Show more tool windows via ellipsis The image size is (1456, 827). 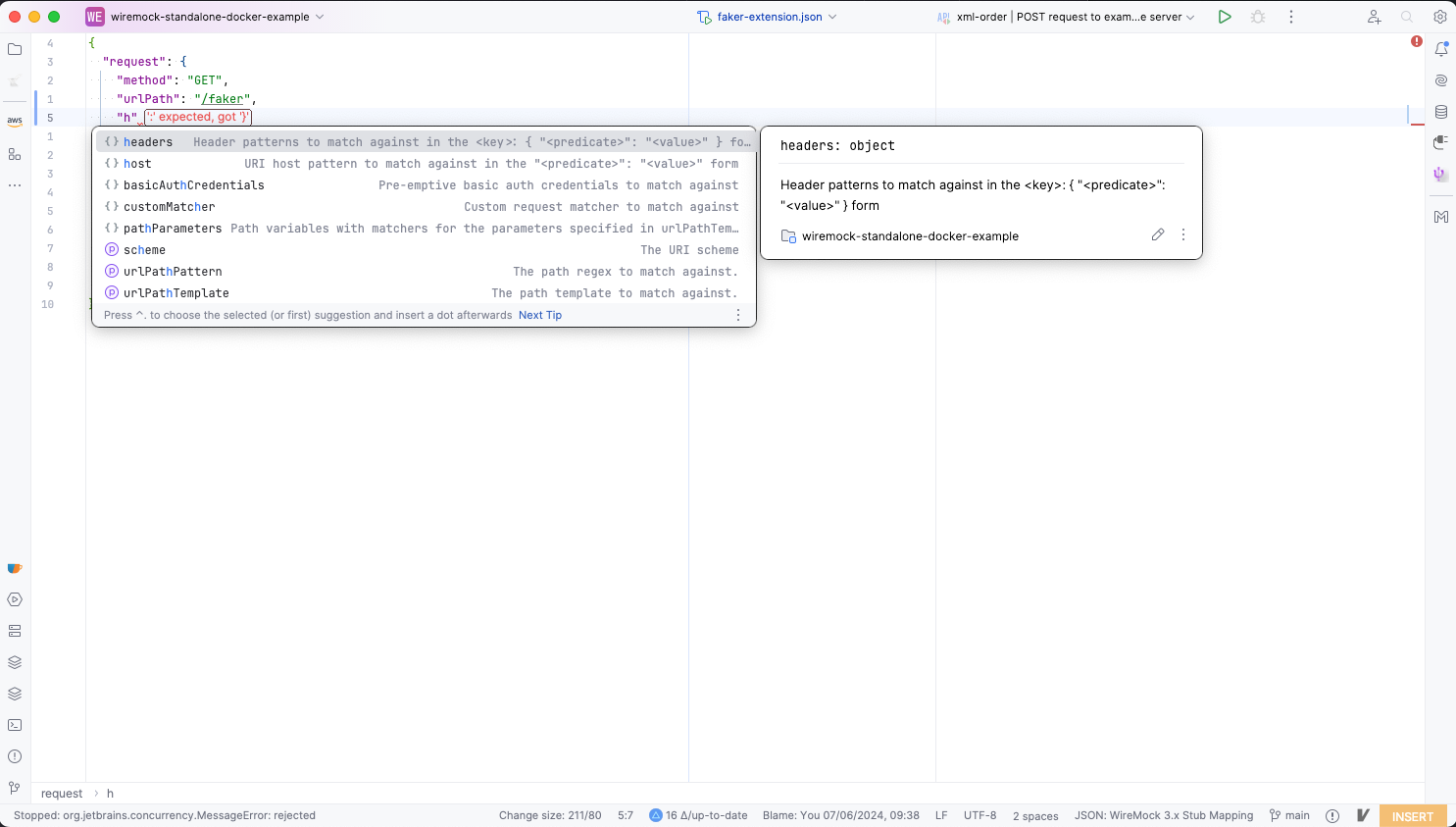pos(15,184)
